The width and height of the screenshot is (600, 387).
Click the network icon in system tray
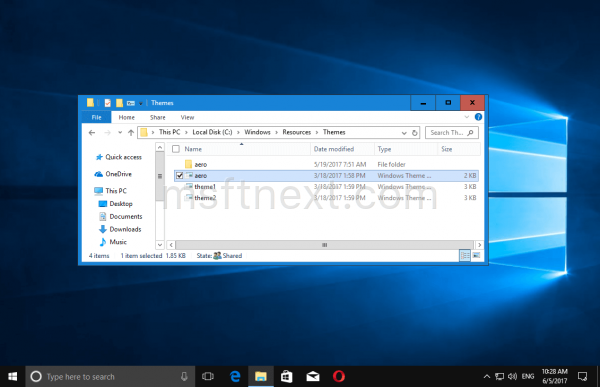pos(499,377)
